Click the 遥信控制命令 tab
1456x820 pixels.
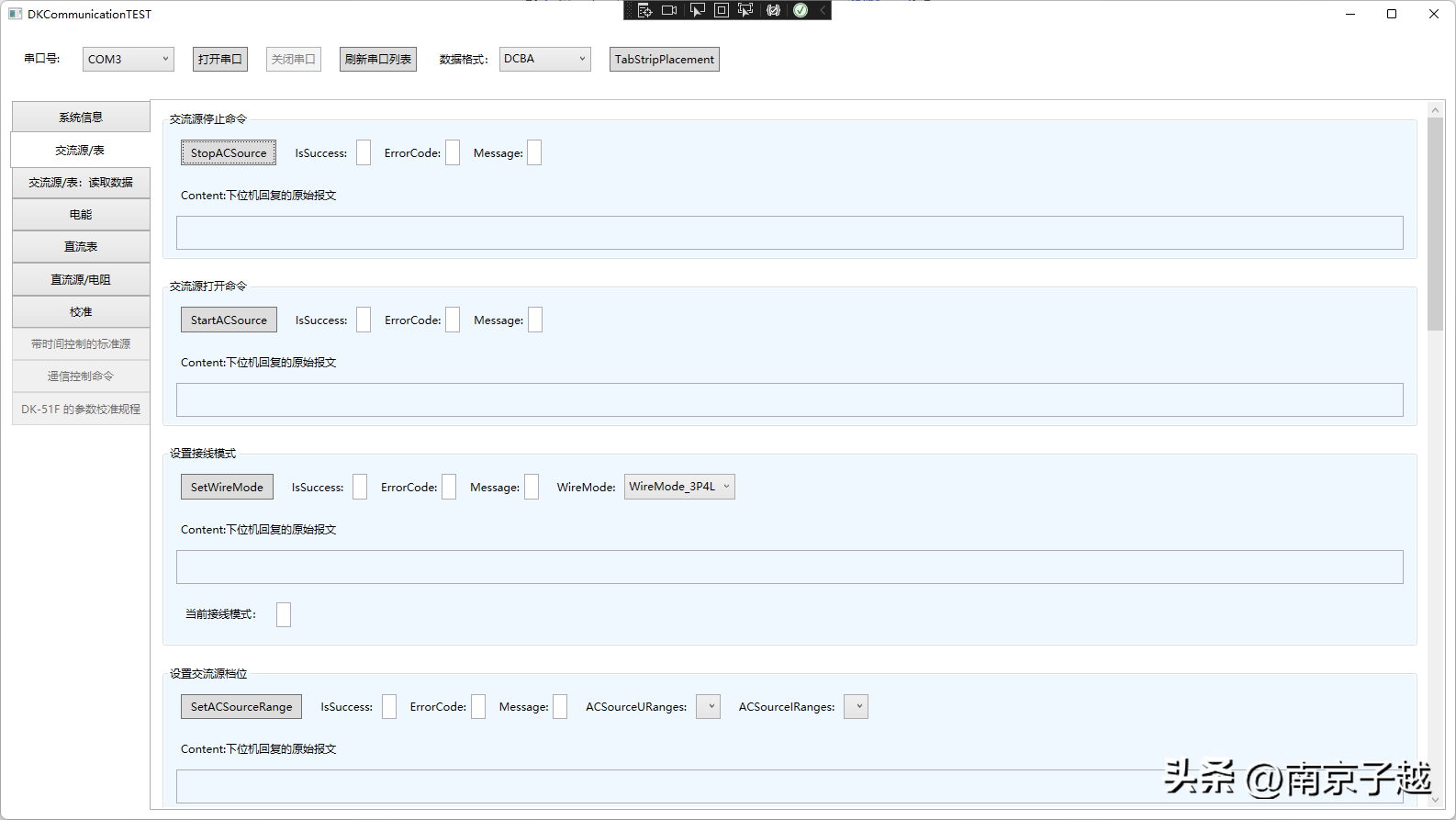coord(81,376)
